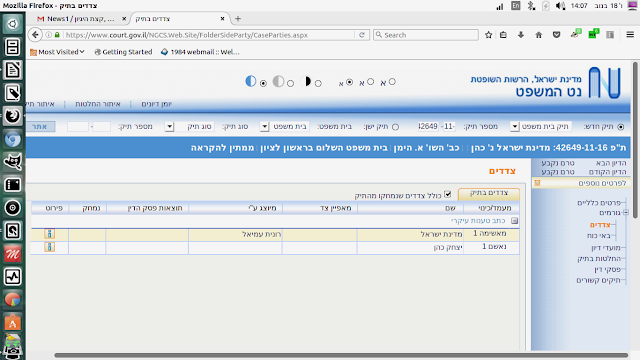Select the selected small א font radio

click(349, 82)
